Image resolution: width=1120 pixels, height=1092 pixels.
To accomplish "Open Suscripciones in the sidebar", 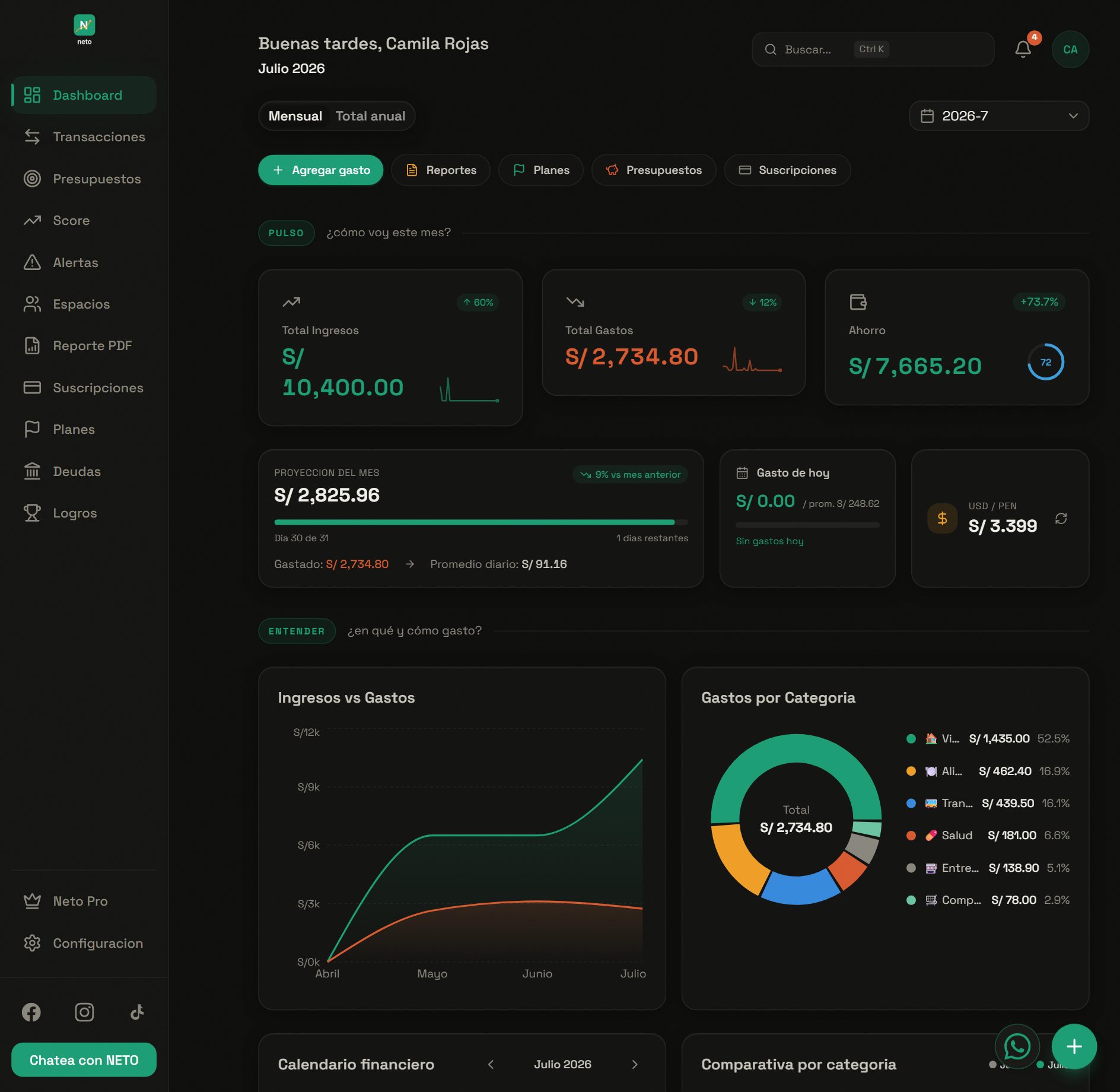I will pos(84,388).
